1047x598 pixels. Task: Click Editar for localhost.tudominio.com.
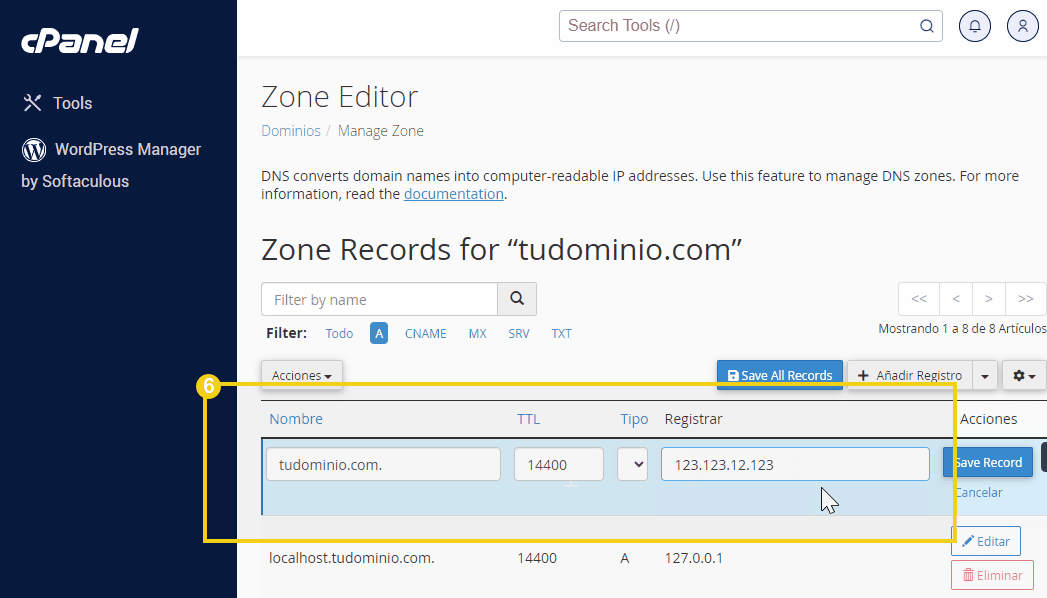[986, 541]
